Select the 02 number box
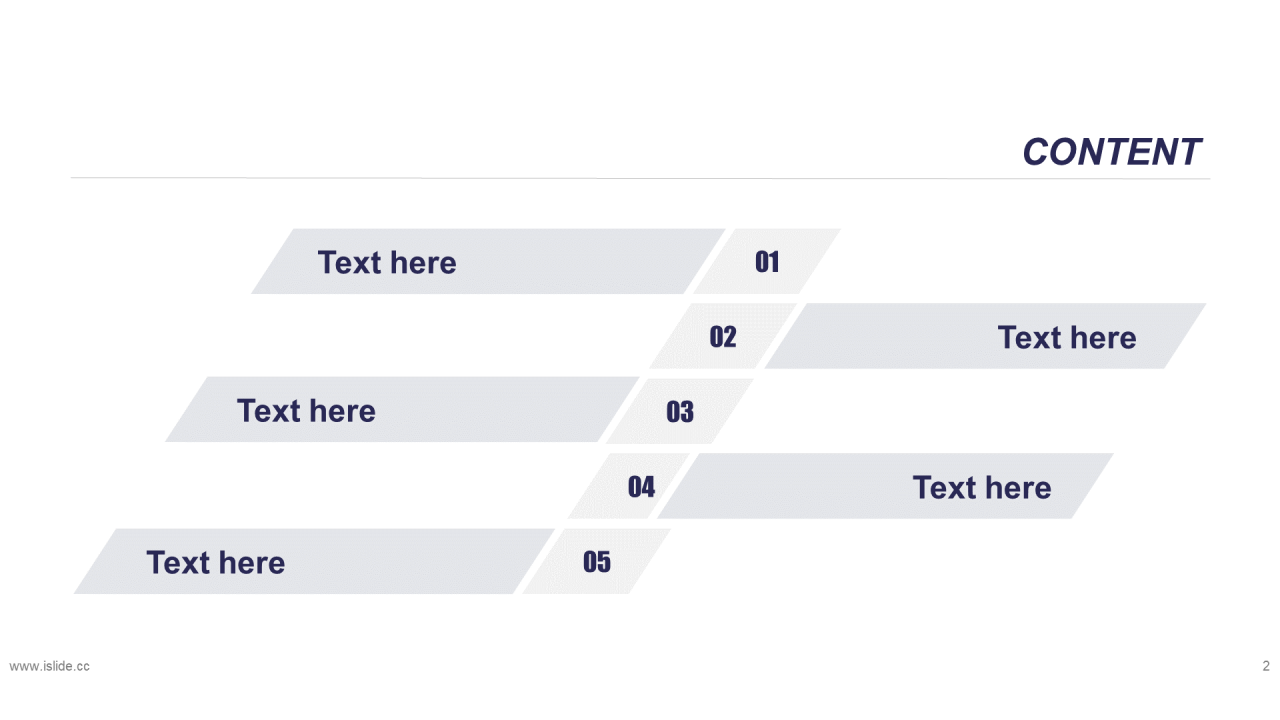The height and width of the screenshot is (720, 1280). click(x=723, y=336)
